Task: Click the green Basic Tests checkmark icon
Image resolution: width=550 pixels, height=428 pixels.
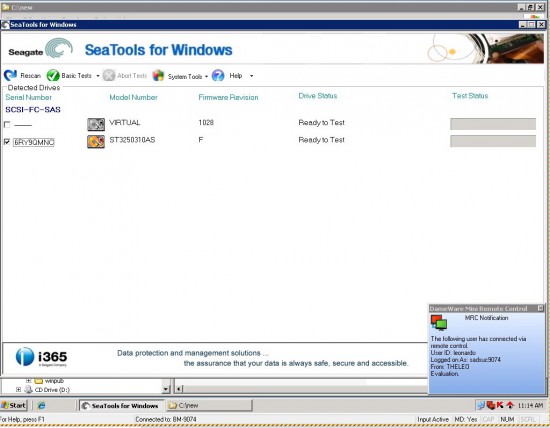Action: pyautogui.click(x=53, y=75)
